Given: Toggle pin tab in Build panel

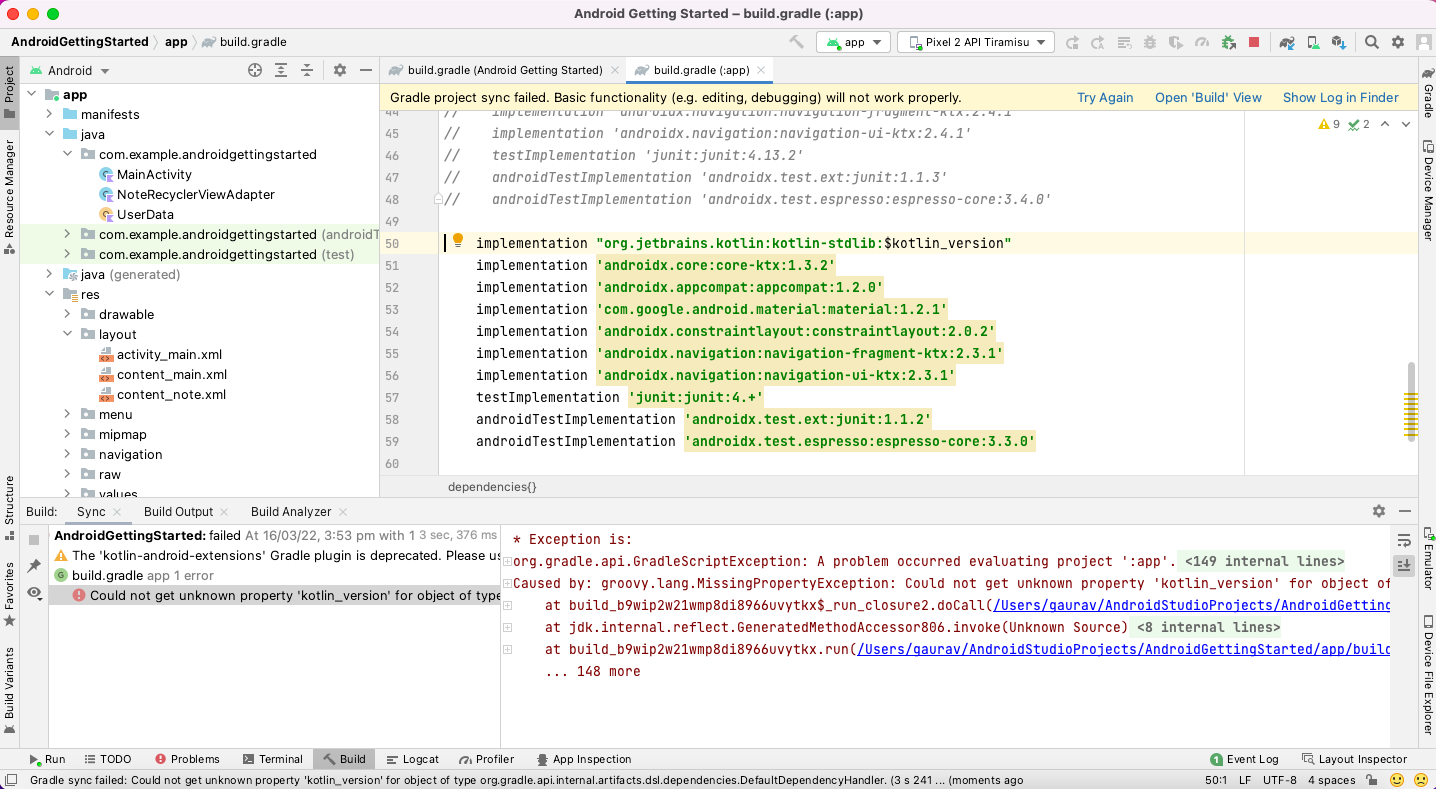Looking at the screenshot, I should coord(34,566).
